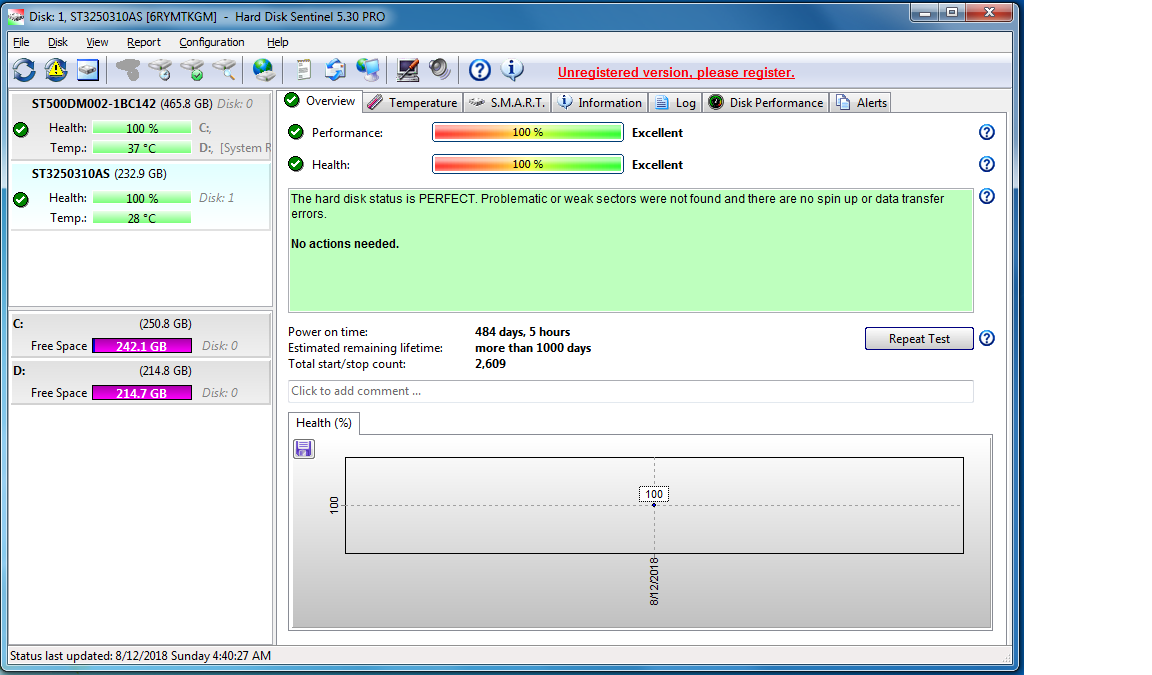This screenshot has height=675, width=1152.
Task: Click the blue info bubble toolbar icon
Action: [x=512, y=70]
